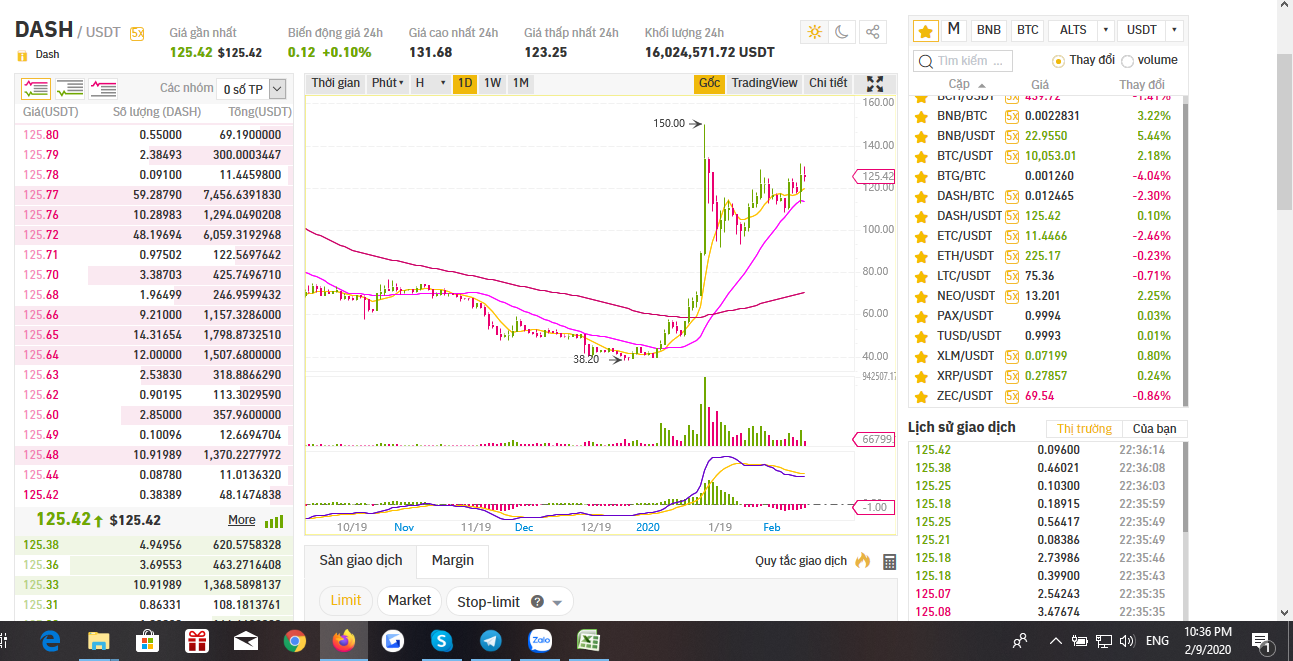Unfavorite XRP/USDT star icon

point(922,376)
